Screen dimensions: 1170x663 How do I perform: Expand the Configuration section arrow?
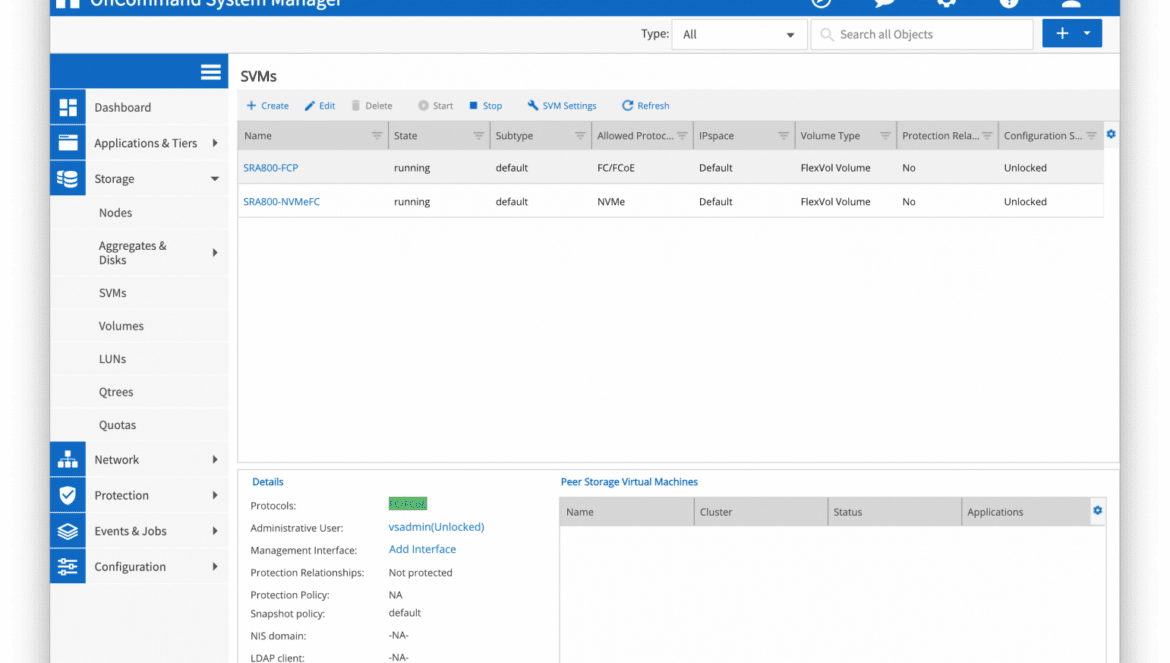pos(215,567)
